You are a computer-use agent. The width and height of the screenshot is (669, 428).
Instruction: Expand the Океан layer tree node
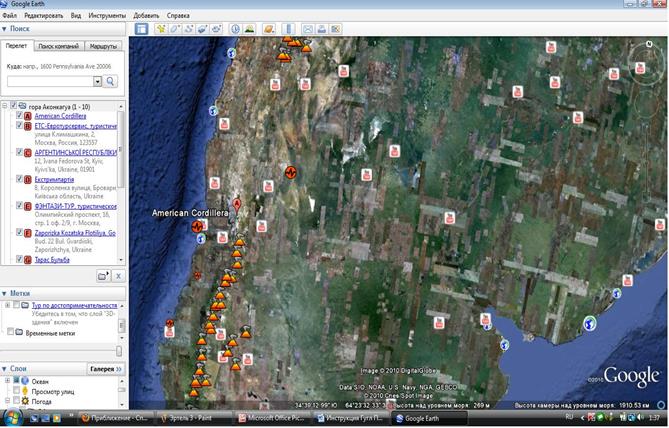pyautogui.click(x=7, y=380)
